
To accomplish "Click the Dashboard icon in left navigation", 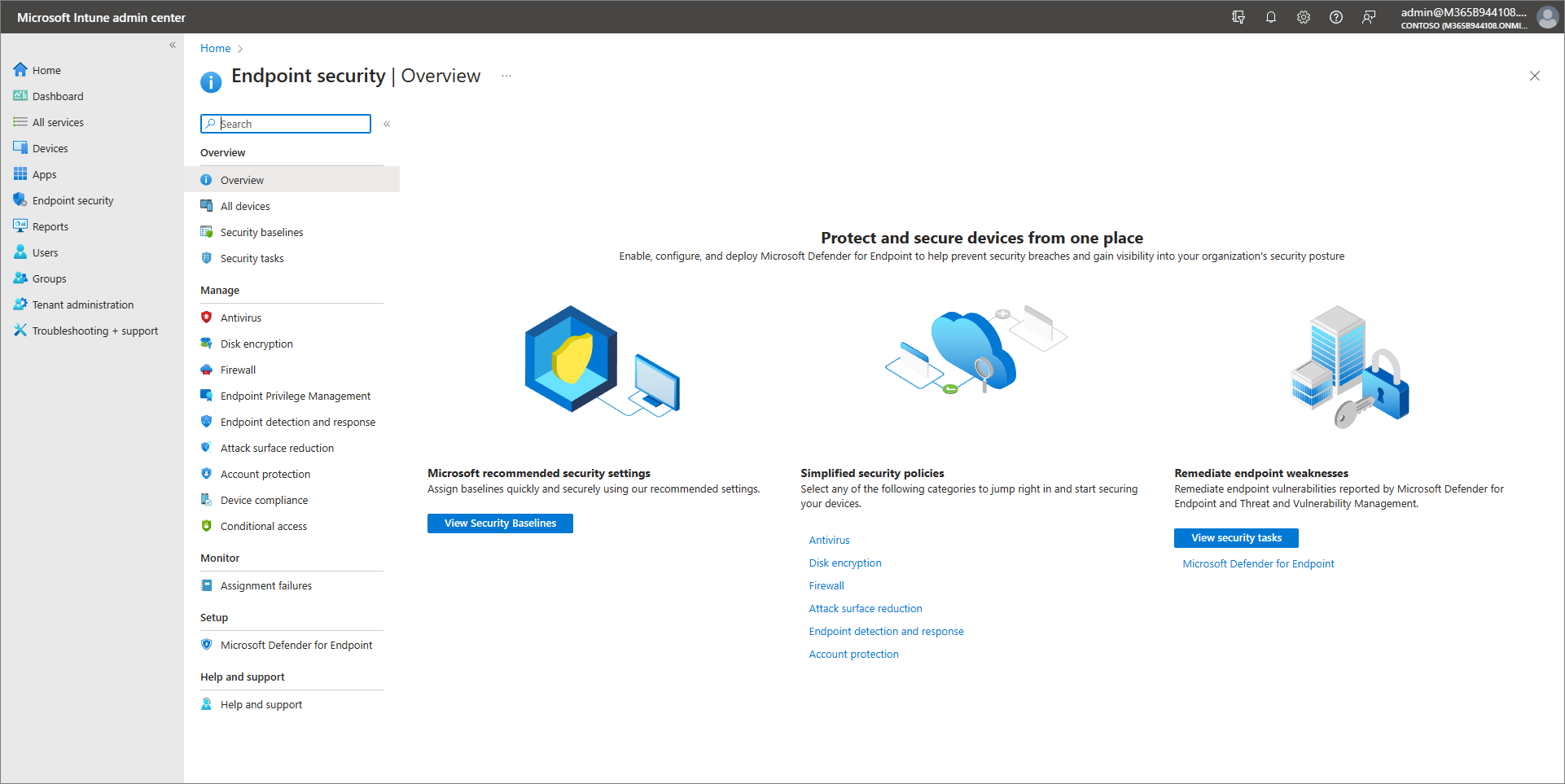I will click(20, 96).
